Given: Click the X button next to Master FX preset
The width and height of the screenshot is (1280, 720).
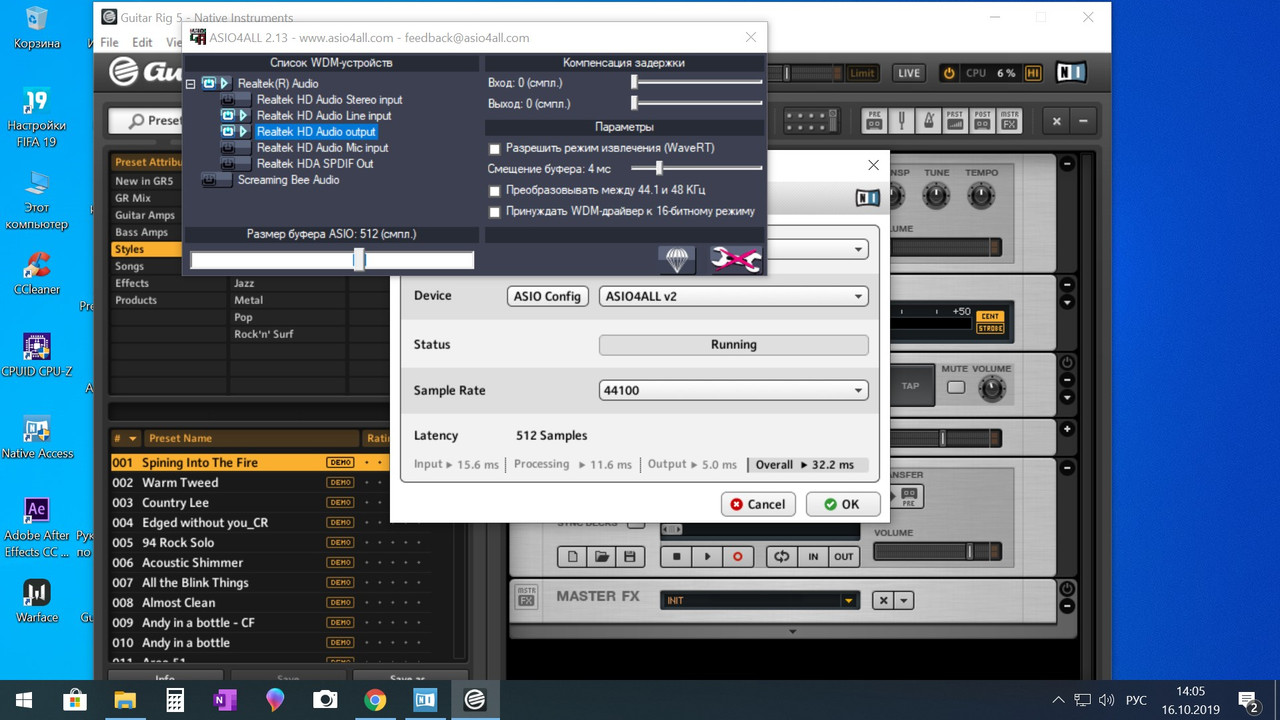Looking at the screenshot, I should [882, 600].
